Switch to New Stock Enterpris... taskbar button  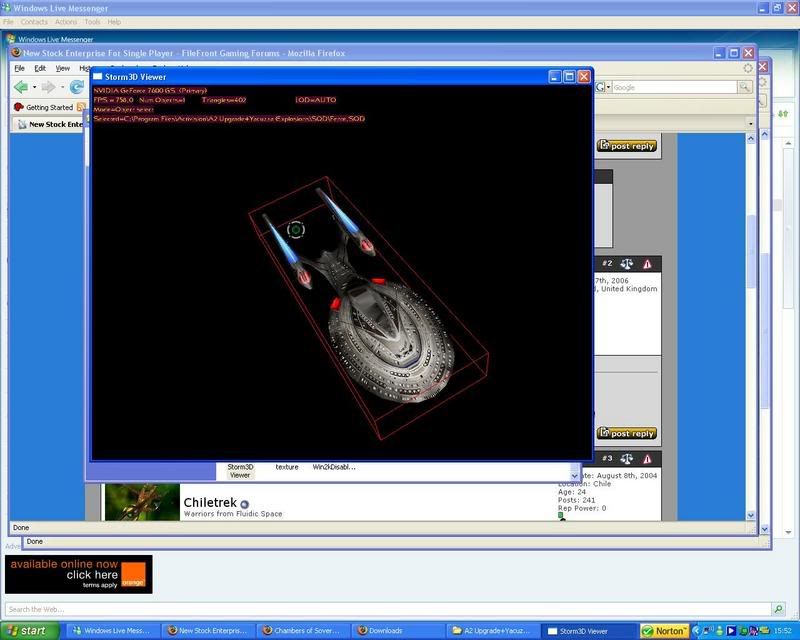pyautogui.click(x=208, y=631)
